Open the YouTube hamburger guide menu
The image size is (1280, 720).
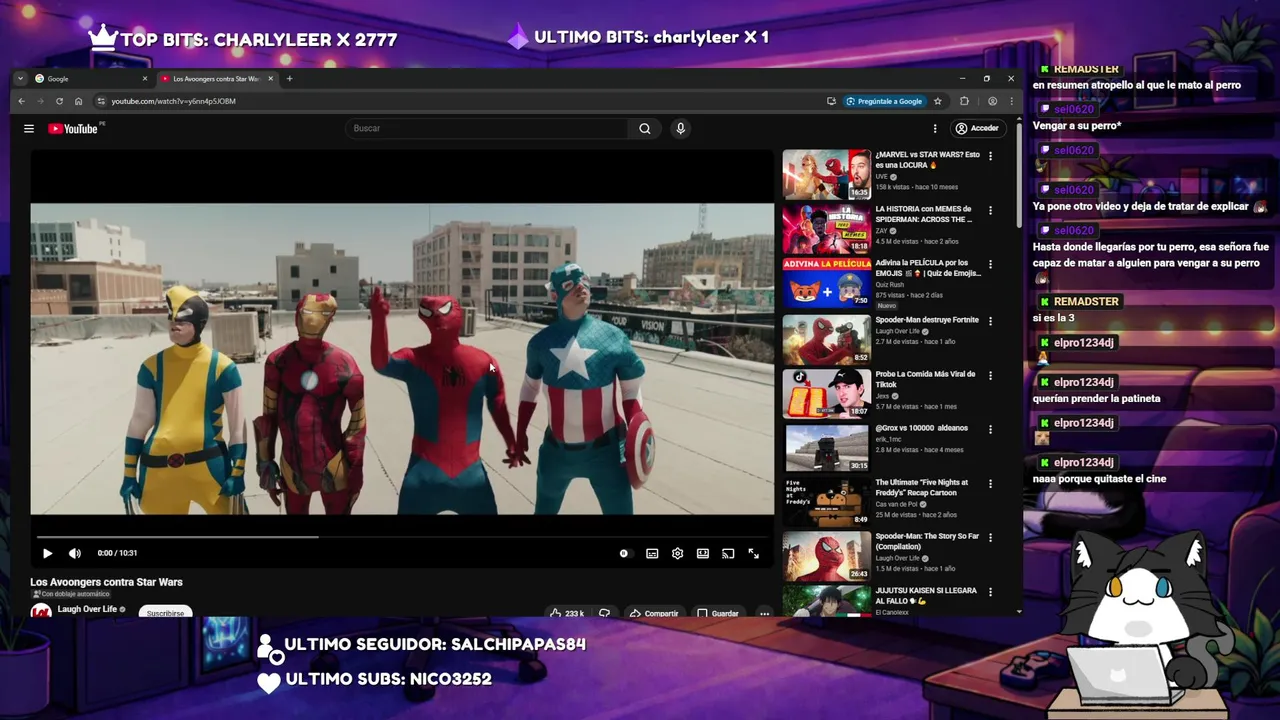coord(29,128)
